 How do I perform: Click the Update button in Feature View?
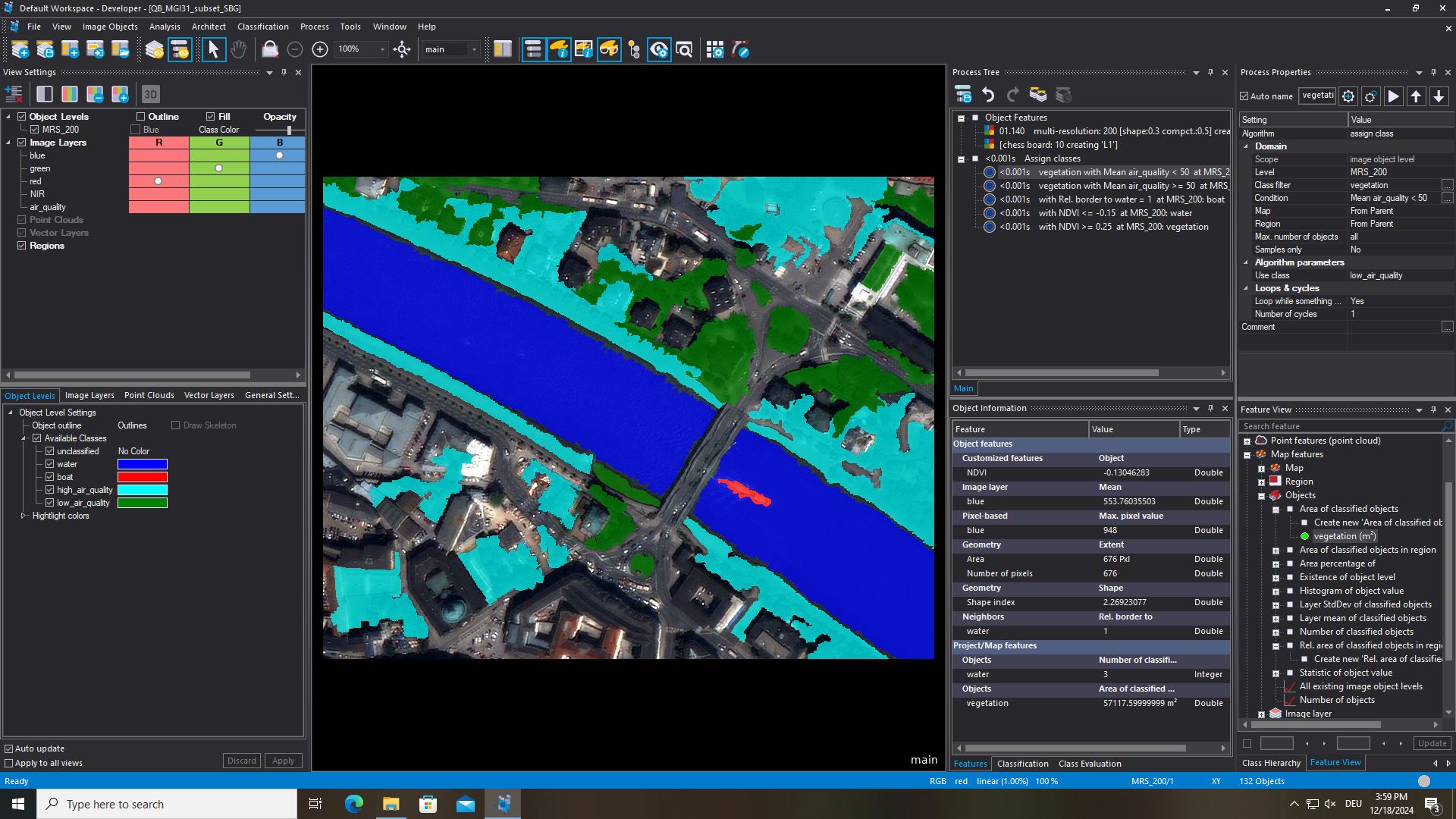click(x=1432, y=743)
